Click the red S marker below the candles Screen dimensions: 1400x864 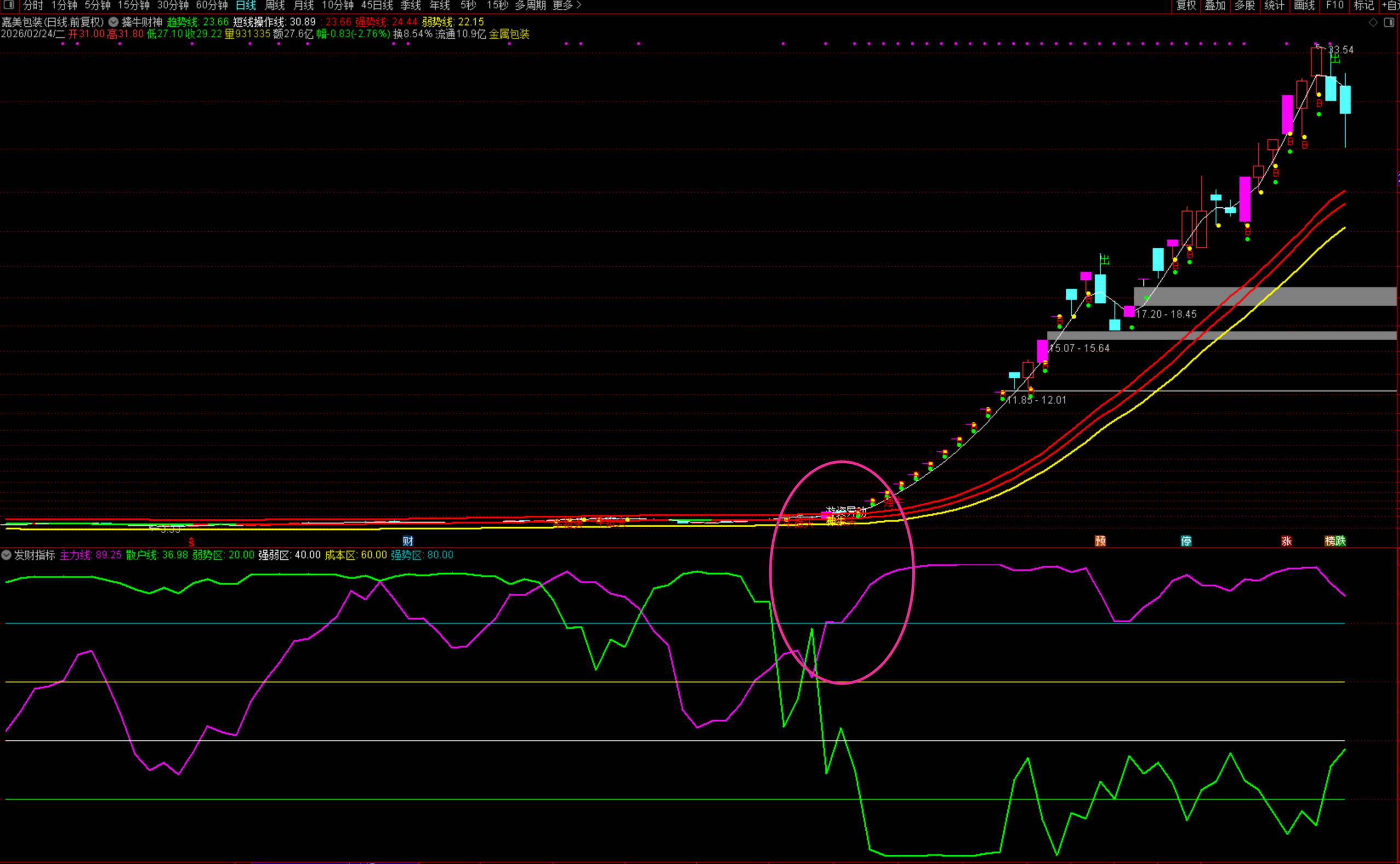point(191,542)
